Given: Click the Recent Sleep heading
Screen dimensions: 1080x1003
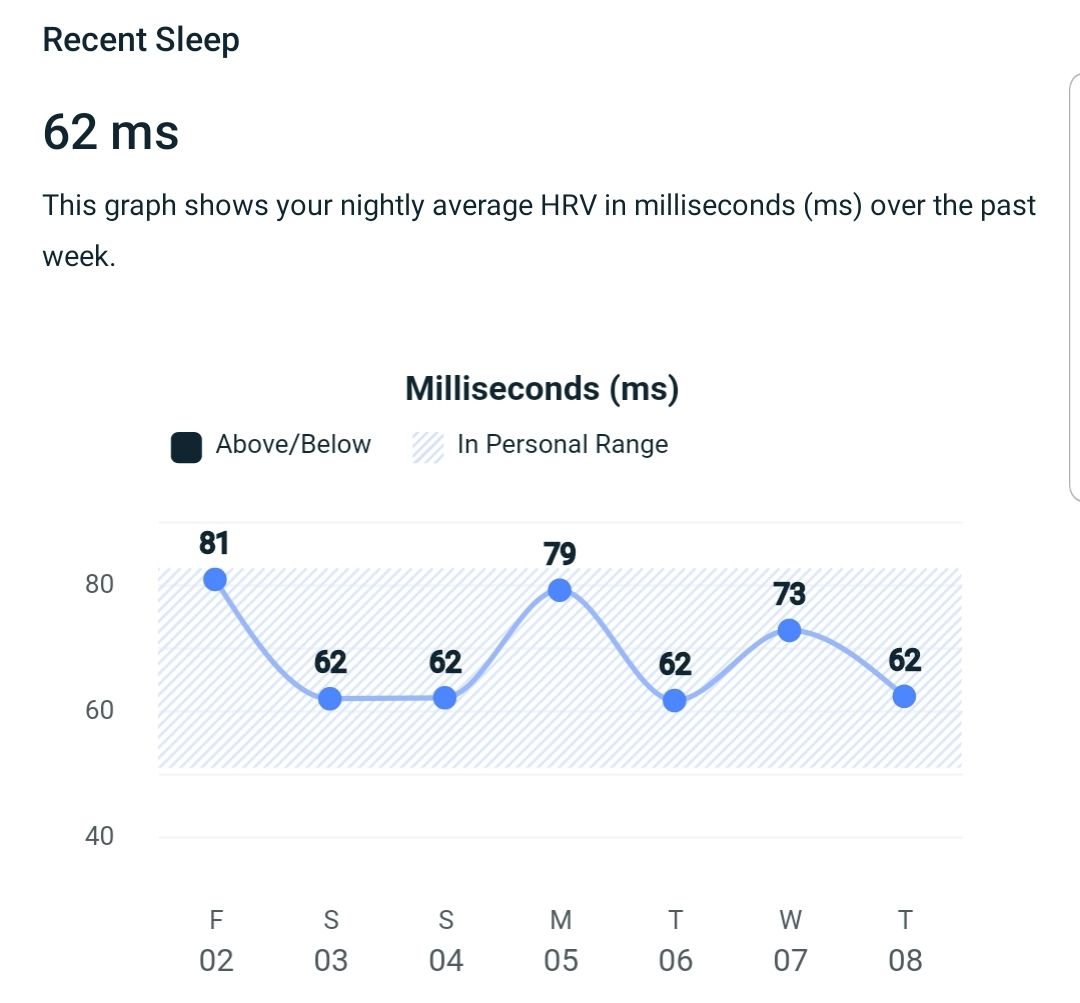Looking at the screenshot, I should (141, 41).
